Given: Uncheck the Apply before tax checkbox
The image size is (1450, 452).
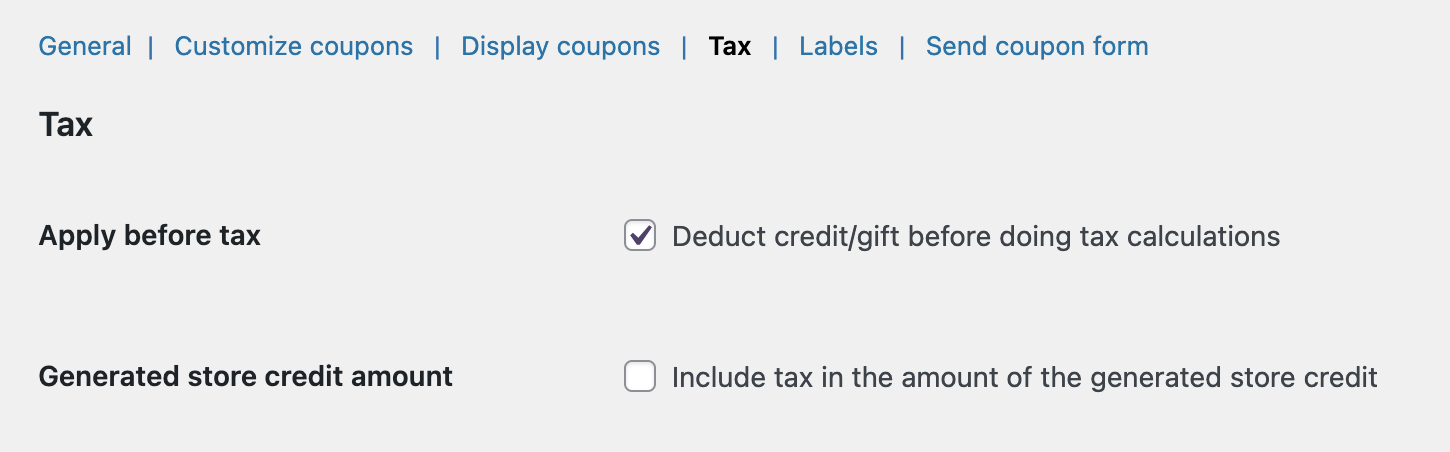Looking at the screenshot, I should click(x=640, y=236).
